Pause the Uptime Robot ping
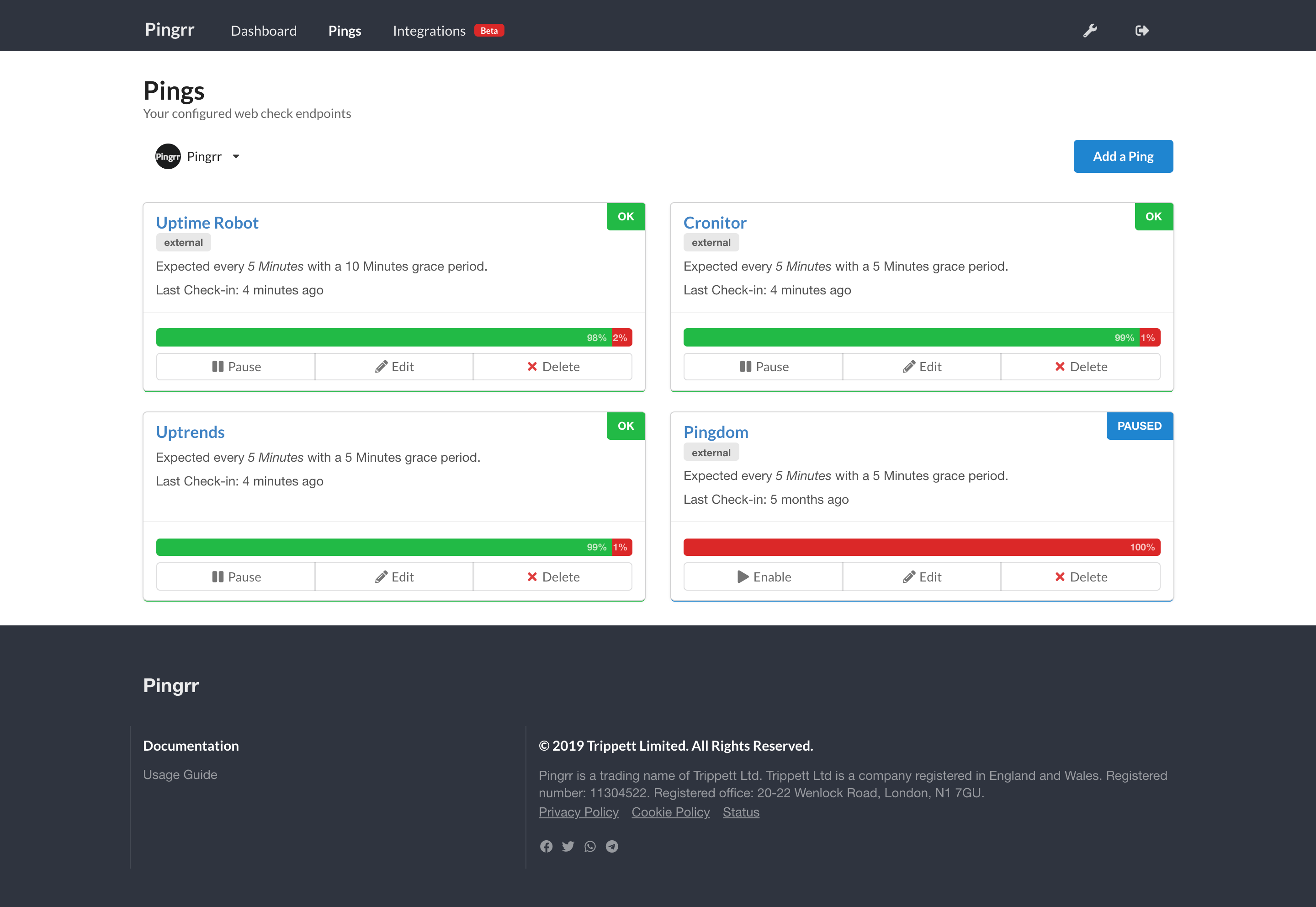Viewport: 1316px width, 907px height. [x=236, y=367]
